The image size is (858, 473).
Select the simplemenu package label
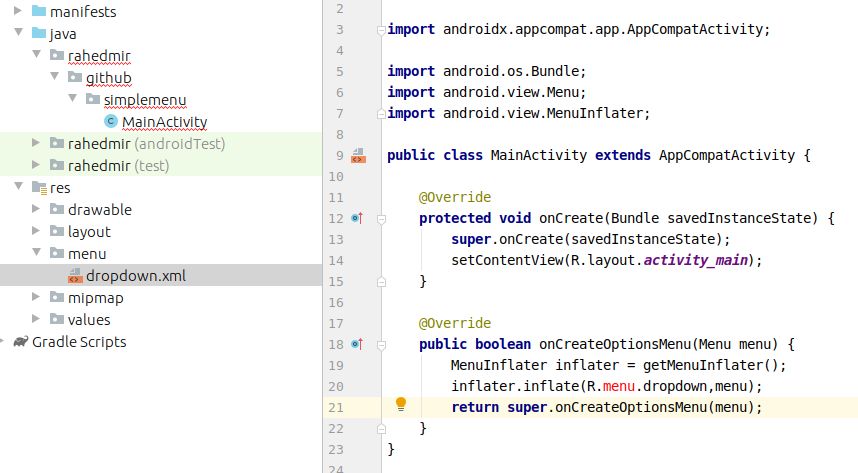pyautogui.click(x=145, y=100)
